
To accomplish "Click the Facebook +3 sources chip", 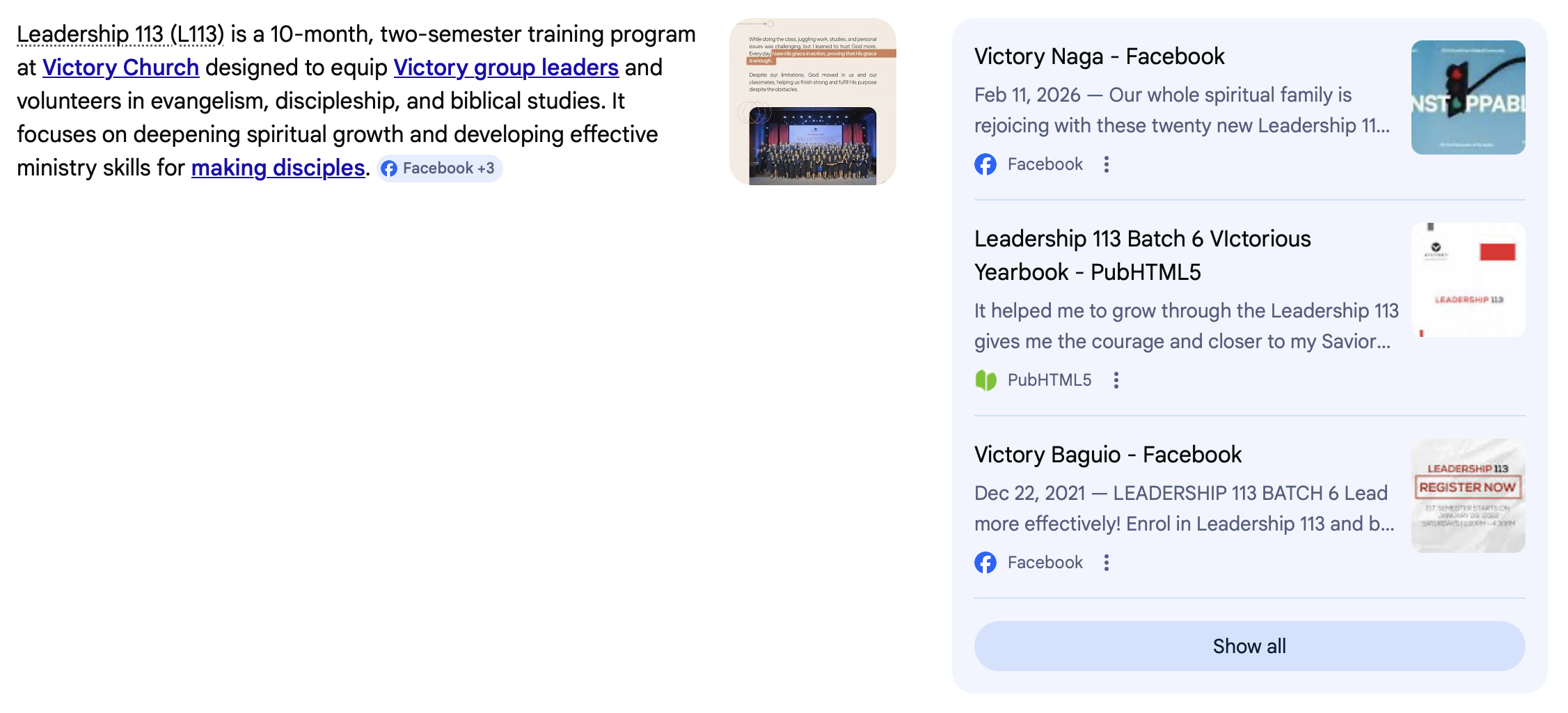I will click(440, 169).
